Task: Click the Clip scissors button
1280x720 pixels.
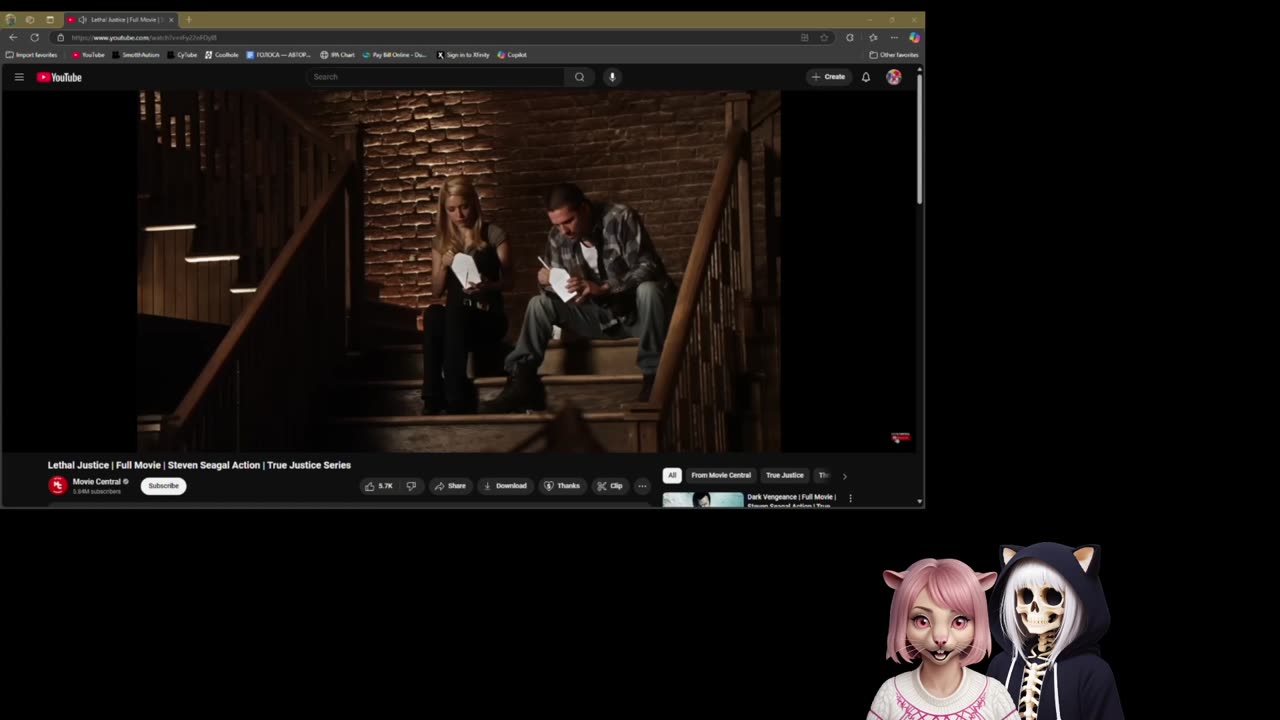Action: click(x=610, y=486)
